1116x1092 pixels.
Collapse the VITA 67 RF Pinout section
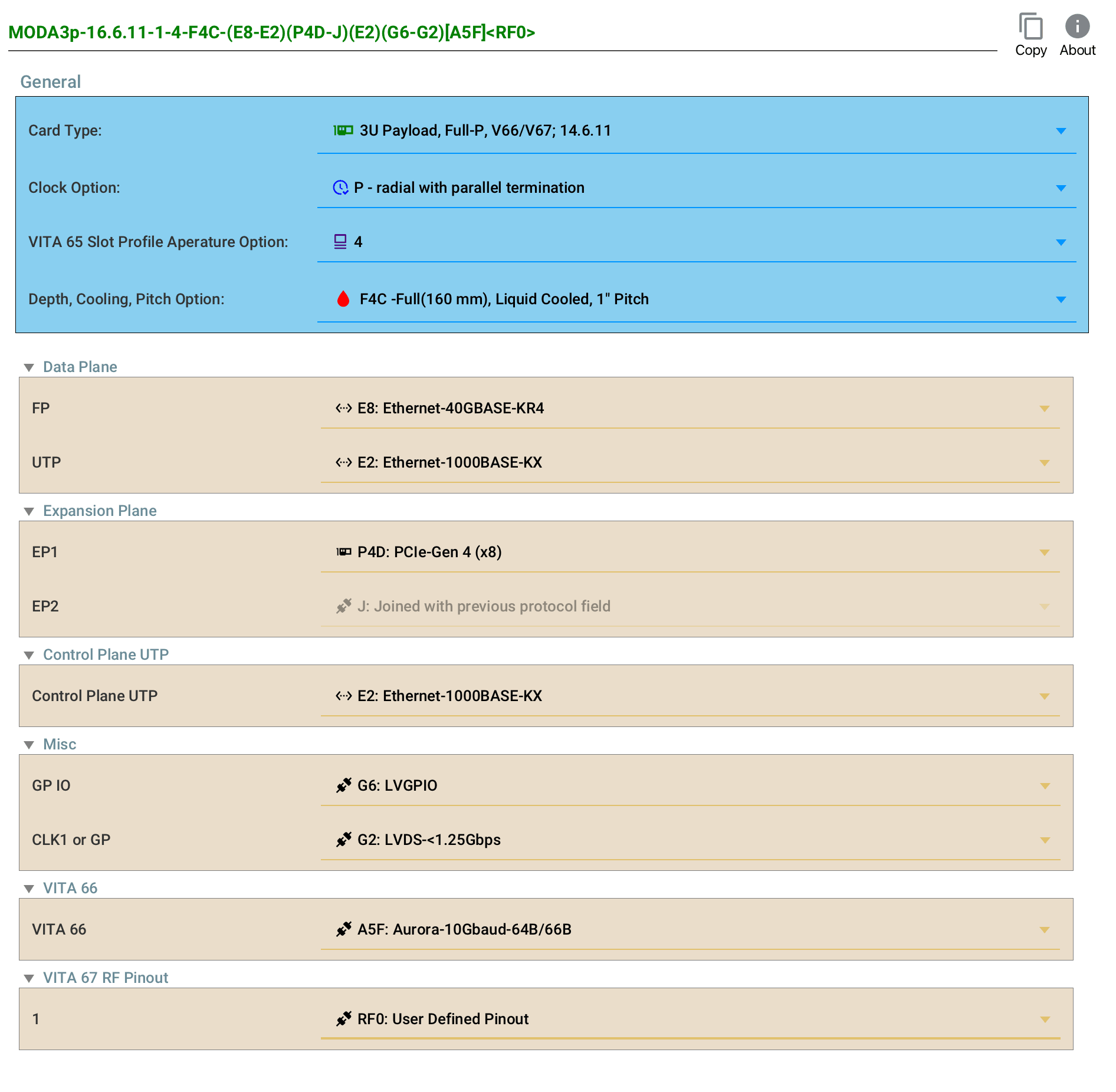pyautogui.click(x=29, y=978)
